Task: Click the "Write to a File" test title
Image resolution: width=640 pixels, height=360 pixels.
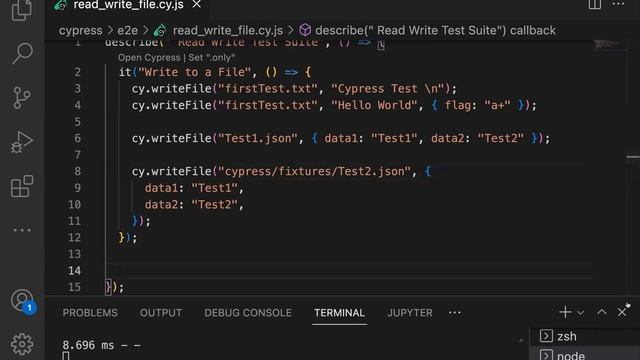Action: (x=194, y=72)
